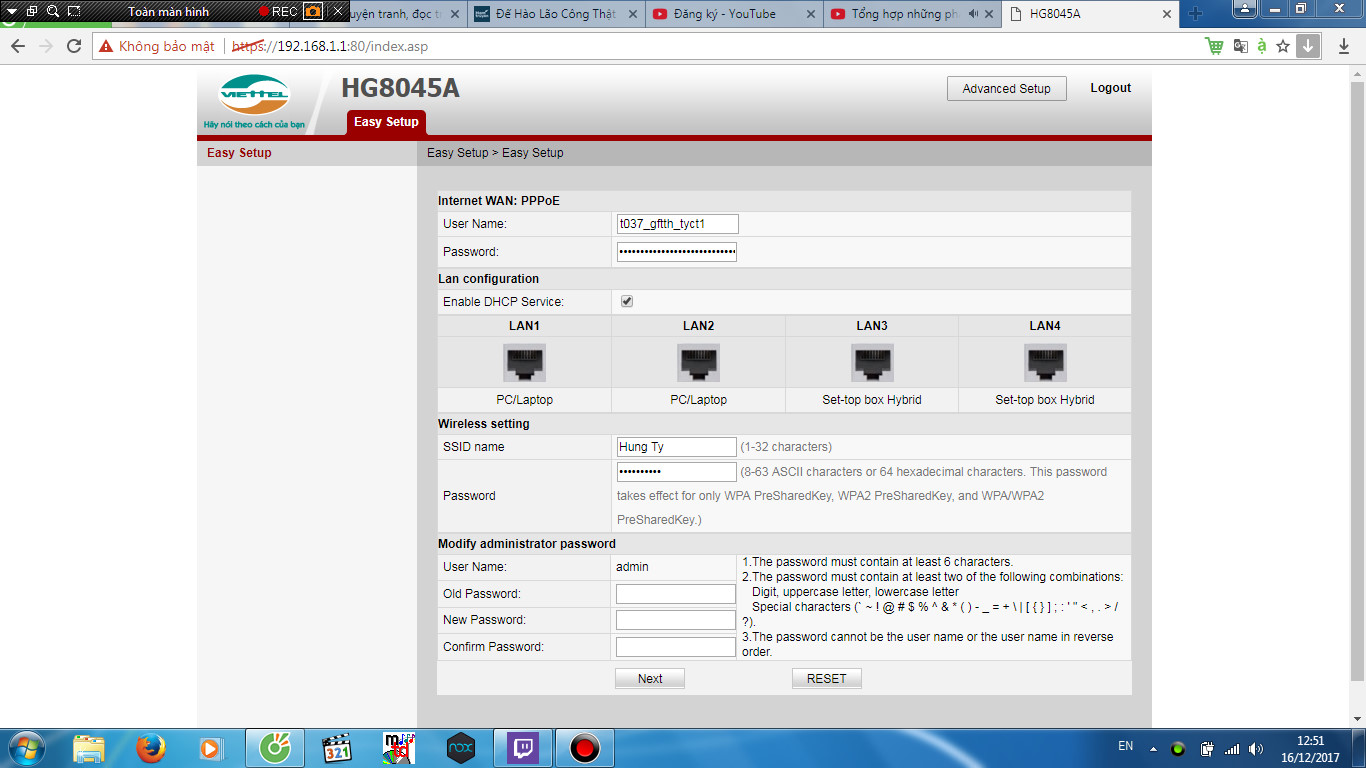Toggle the Enable DHCP Service checkbox

(x=627, y=301)
